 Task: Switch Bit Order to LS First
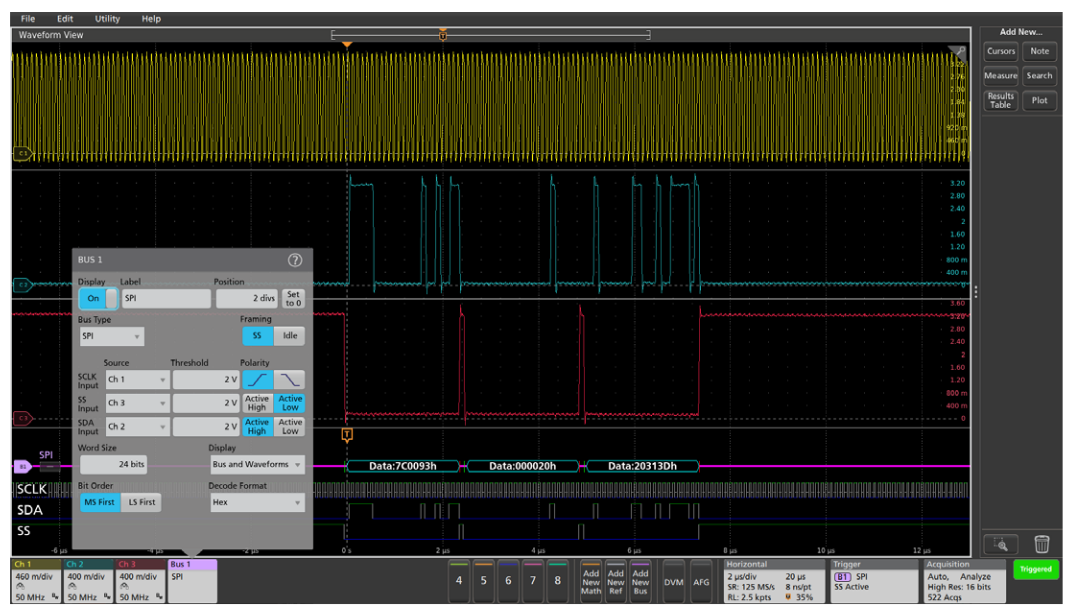(140, 502)
